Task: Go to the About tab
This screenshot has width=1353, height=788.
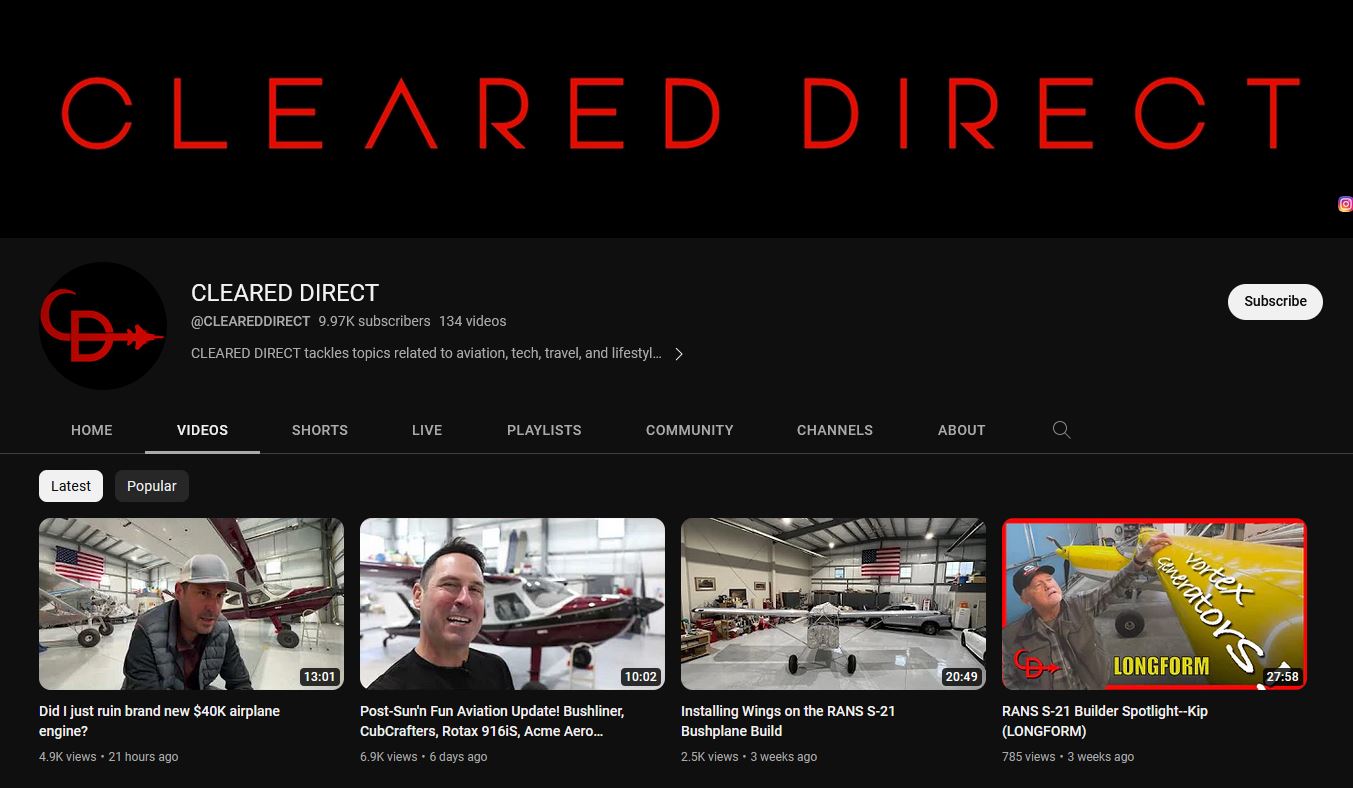Action: pos(961,430)
